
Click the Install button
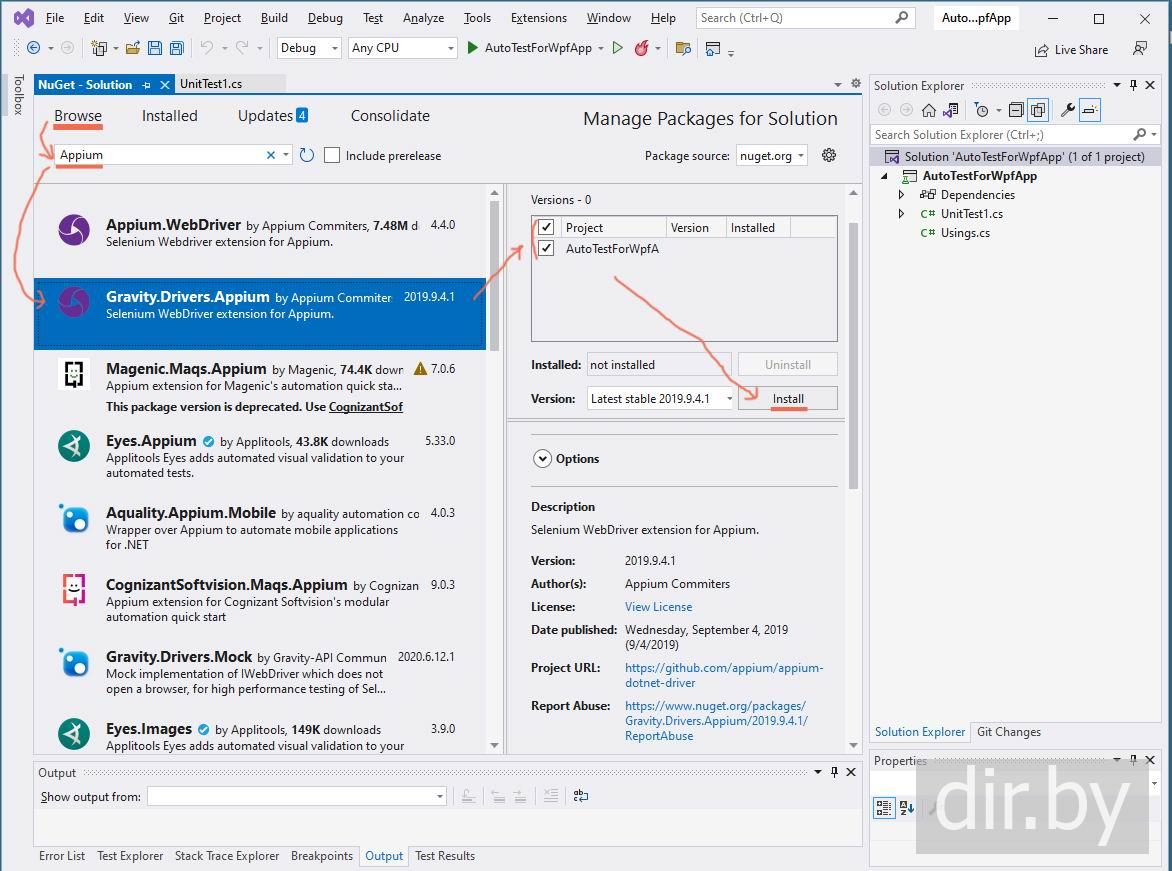pos(788,398)
